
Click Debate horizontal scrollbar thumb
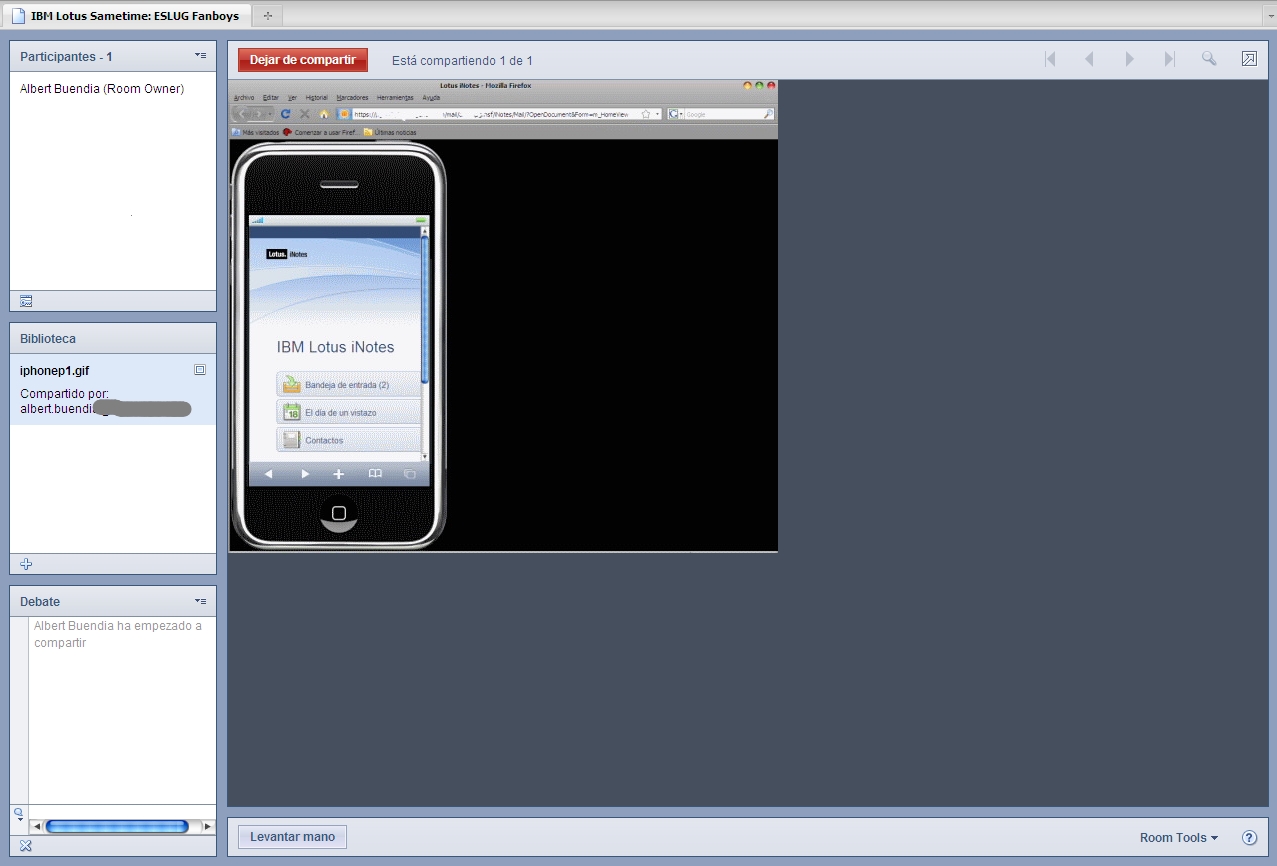click(x=117, y=826)
